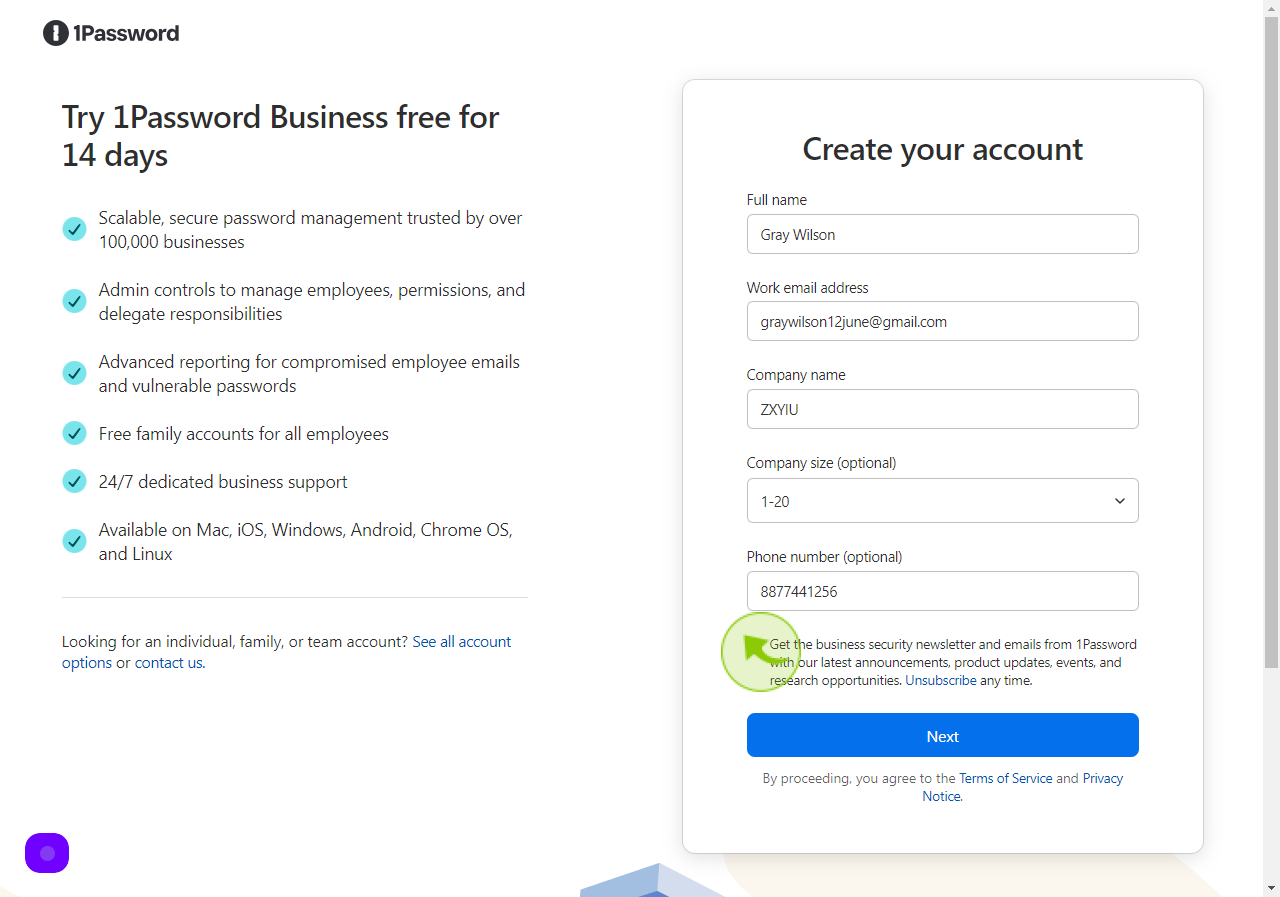Click checkmark icon beside Advanced reporting
This screenshot has width=1280, height=897.
75,373
